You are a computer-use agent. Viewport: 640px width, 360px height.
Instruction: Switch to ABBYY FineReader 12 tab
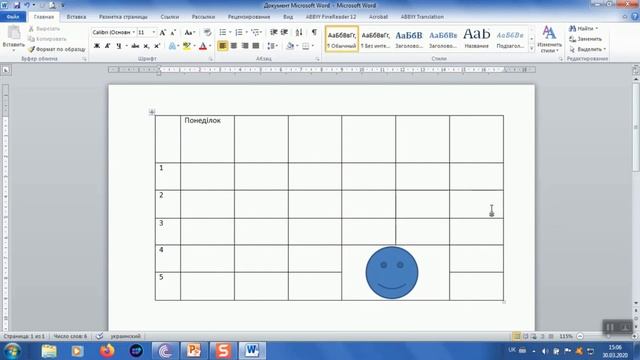(331, 17)
